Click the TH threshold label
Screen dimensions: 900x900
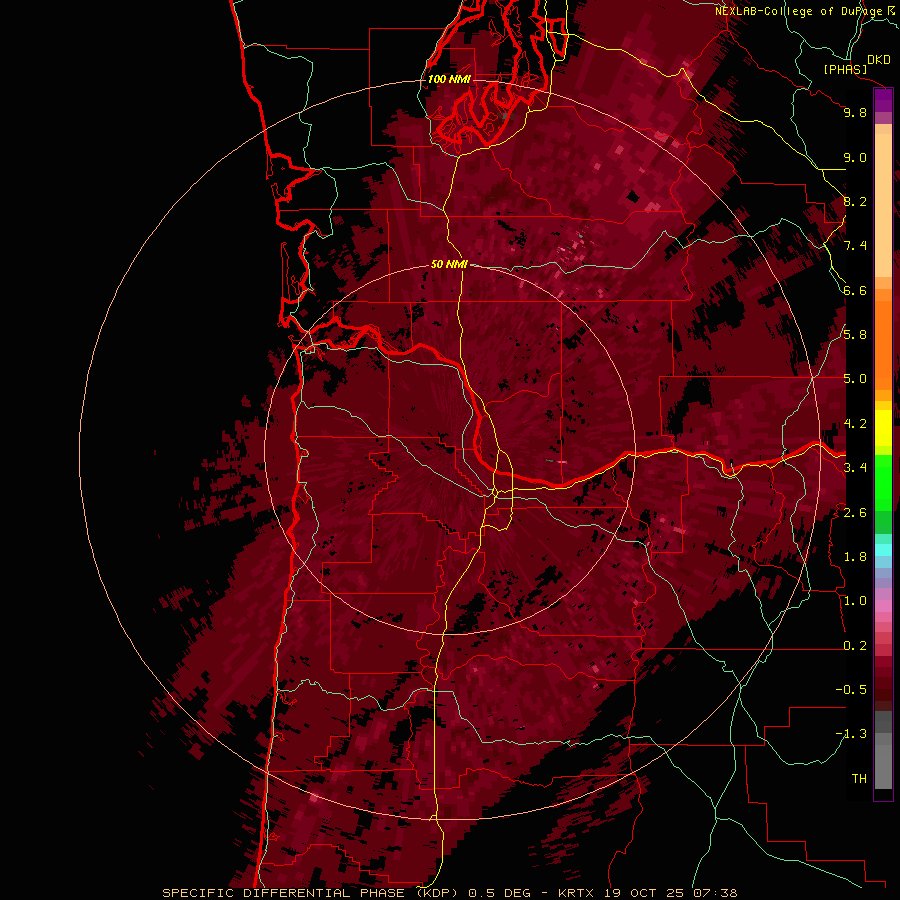click(859, 778)
